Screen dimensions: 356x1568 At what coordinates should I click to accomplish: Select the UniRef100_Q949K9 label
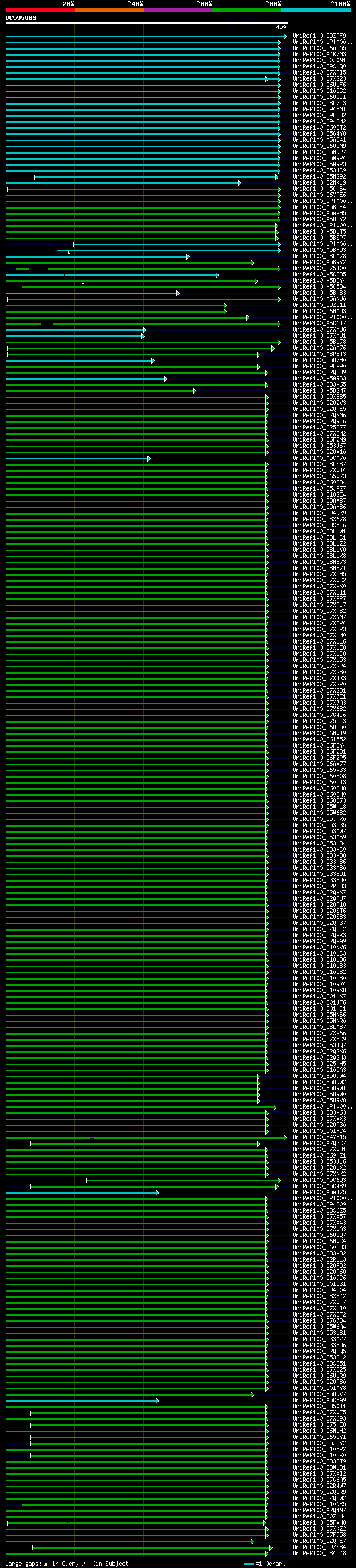[319, 513]
